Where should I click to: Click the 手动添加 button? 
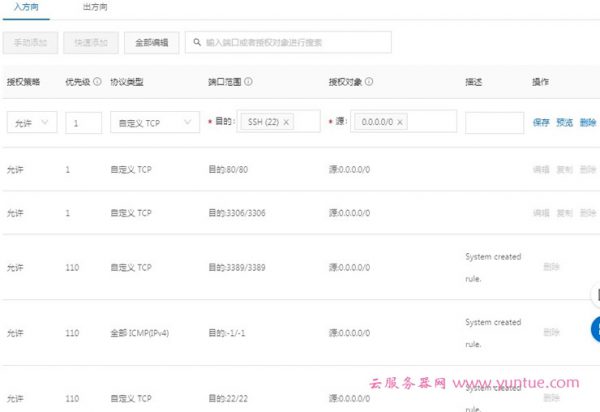pyautogui.click(x=30, y=43)
